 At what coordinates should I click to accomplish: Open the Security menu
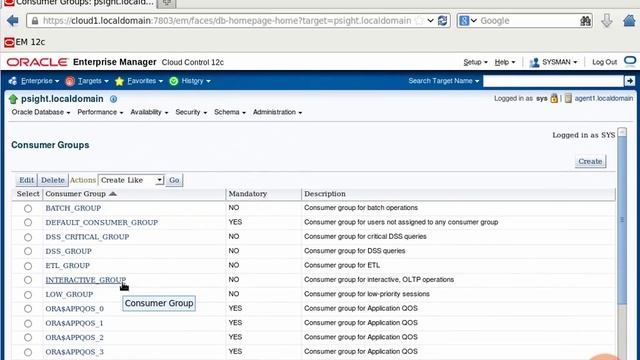click(x=191, y=112)
